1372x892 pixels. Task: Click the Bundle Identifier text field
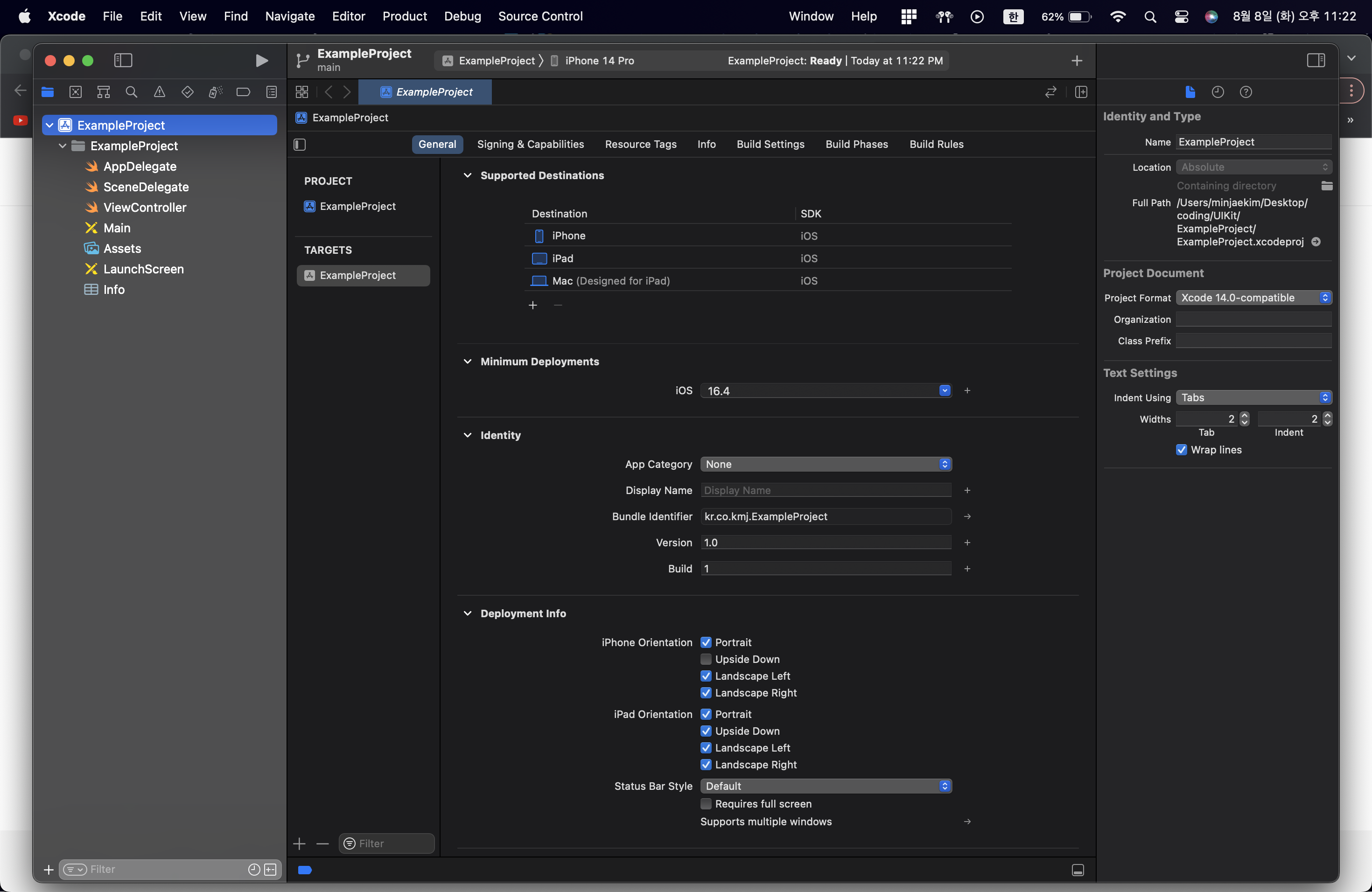click(x=826, y=516)
